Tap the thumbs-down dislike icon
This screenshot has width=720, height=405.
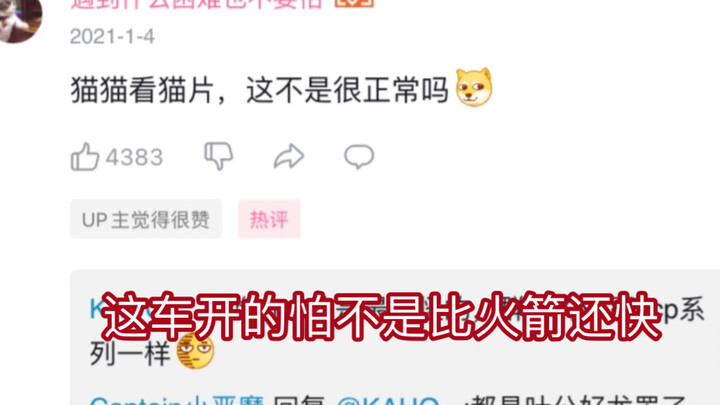pos(219,156)
